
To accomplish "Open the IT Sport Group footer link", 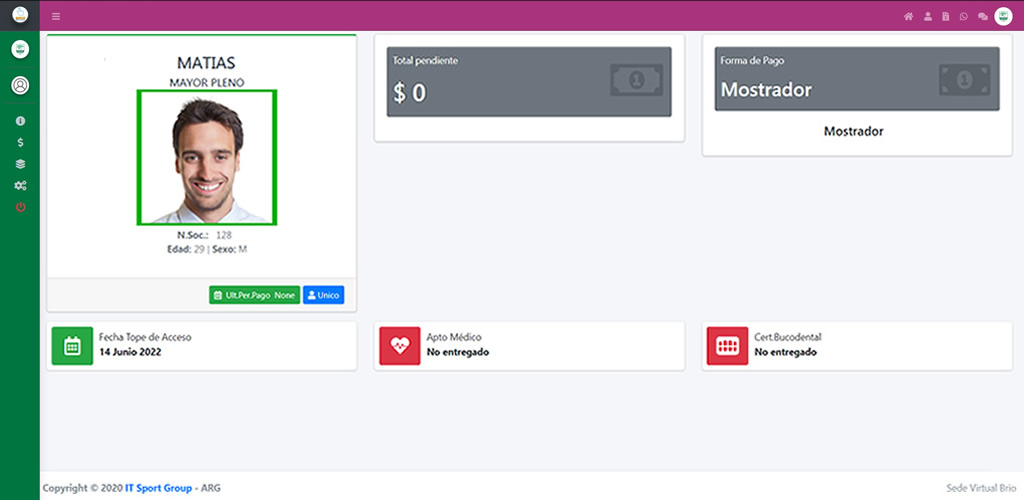I will [159, 488].
